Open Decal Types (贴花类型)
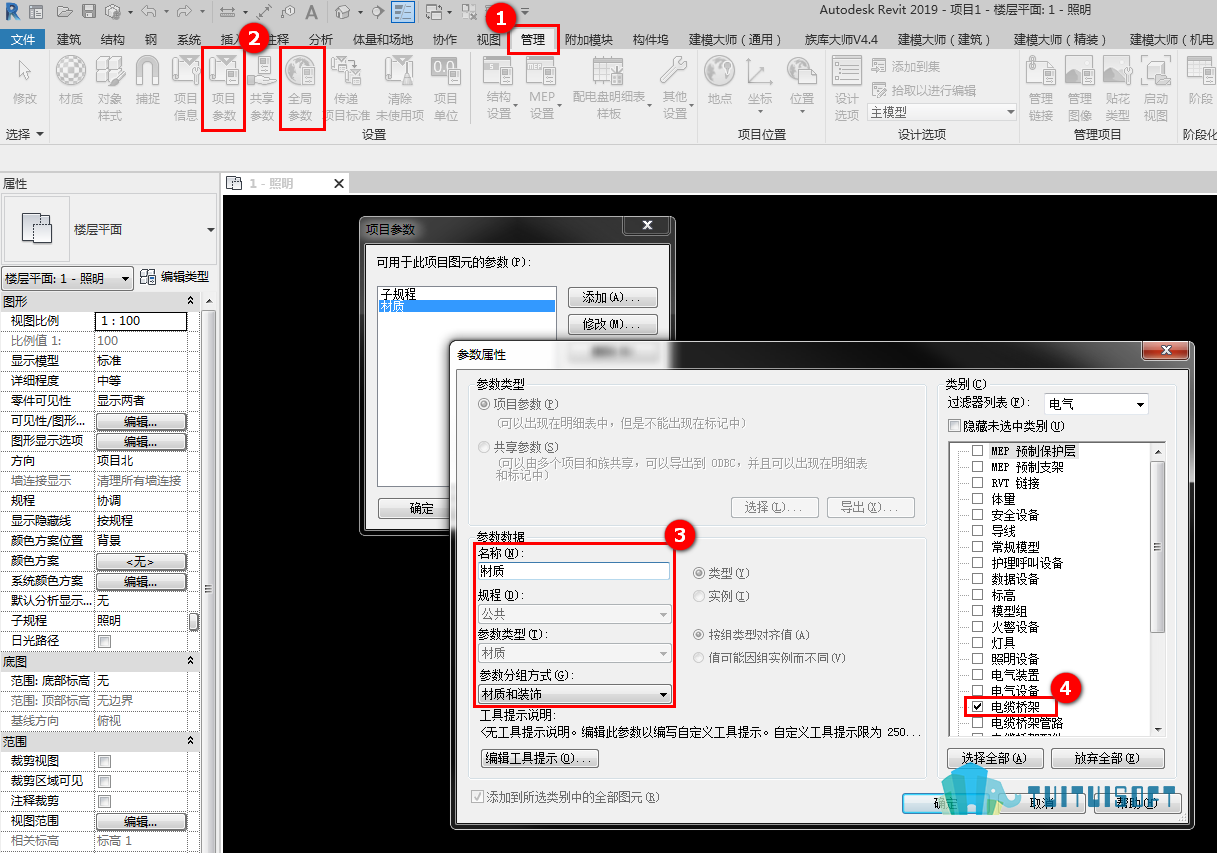The width and height of the screenshot is (1217, 853). (1117, 88)
